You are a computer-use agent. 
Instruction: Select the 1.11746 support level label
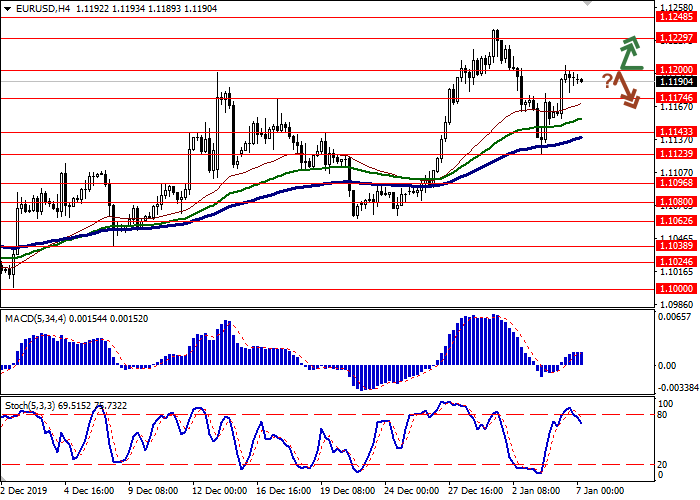[x=676, y=97]
